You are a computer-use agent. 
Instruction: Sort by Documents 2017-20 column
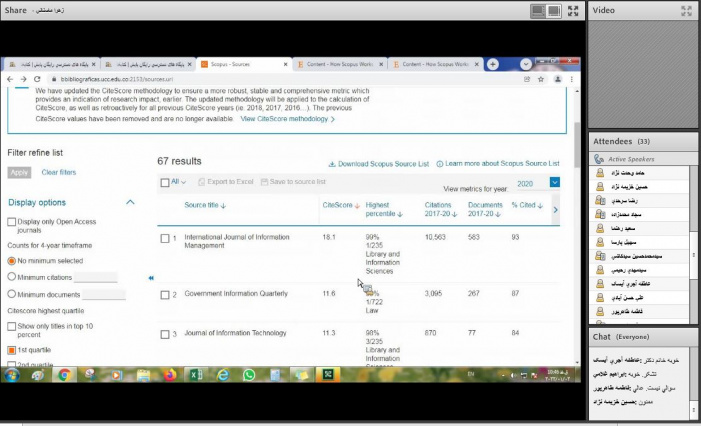click(x=485, y=209)
